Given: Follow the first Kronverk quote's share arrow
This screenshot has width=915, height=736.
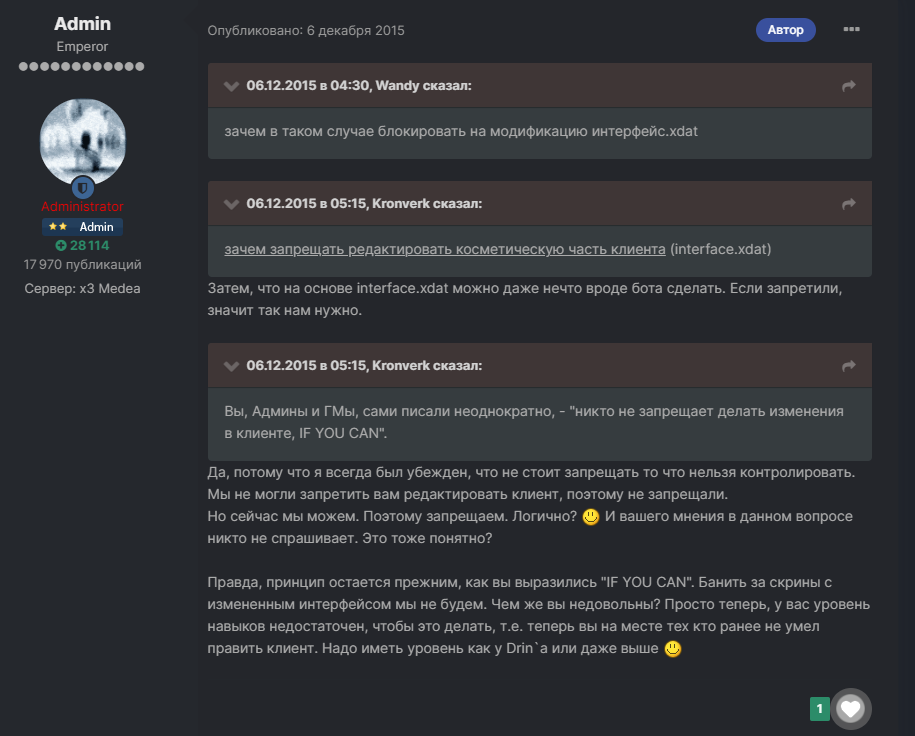Looking at the screenshot, I should (848, 204).
